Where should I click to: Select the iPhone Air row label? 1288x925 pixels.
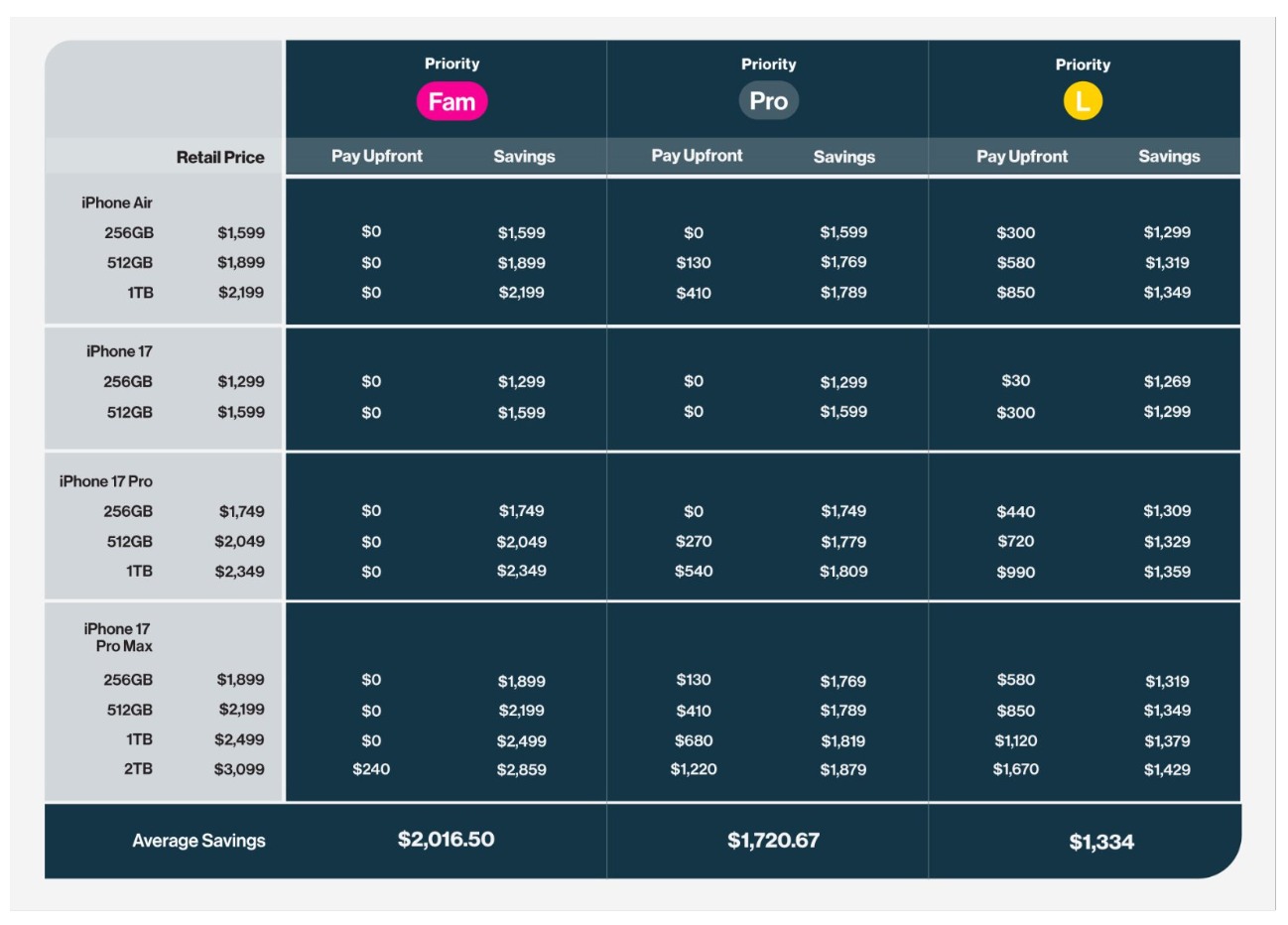coord(117,202)
